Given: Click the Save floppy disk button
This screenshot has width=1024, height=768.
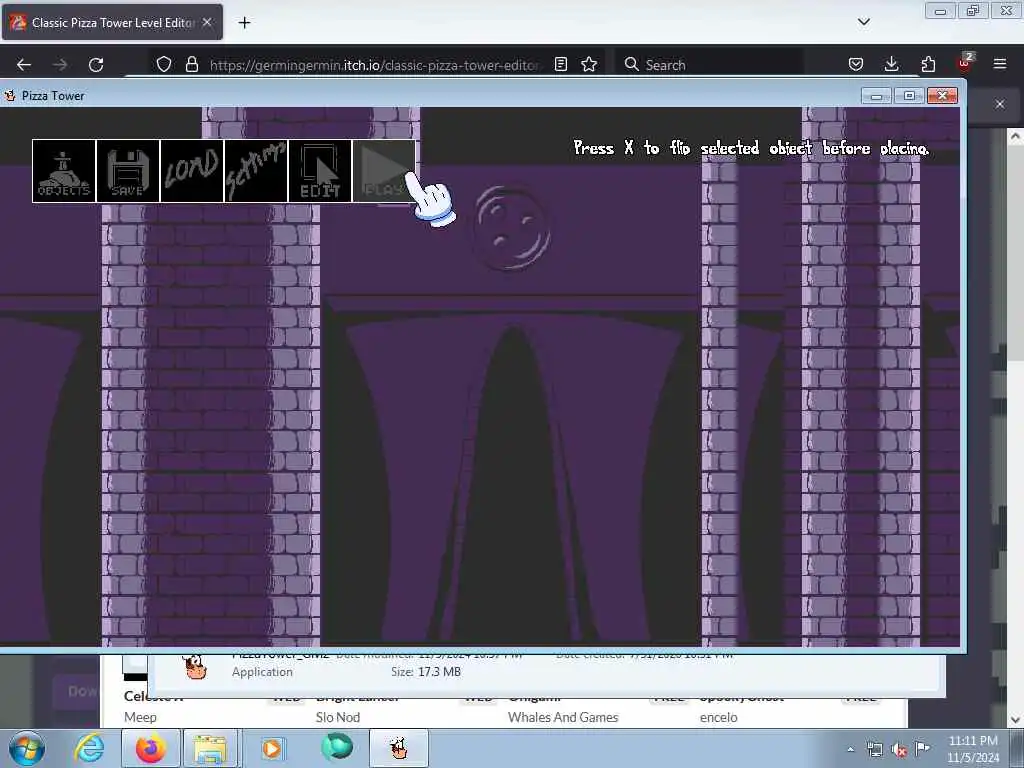Looking at the screenshot, I should [128, 171].
